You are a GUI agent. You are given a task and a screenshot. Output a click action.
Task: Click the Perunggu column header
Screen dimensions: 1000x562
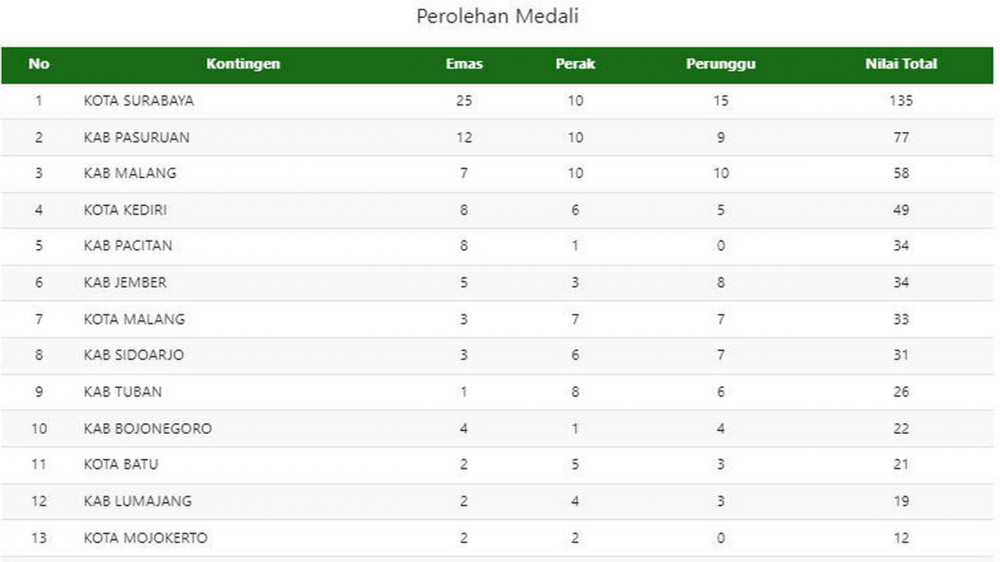tap(721, 64)
